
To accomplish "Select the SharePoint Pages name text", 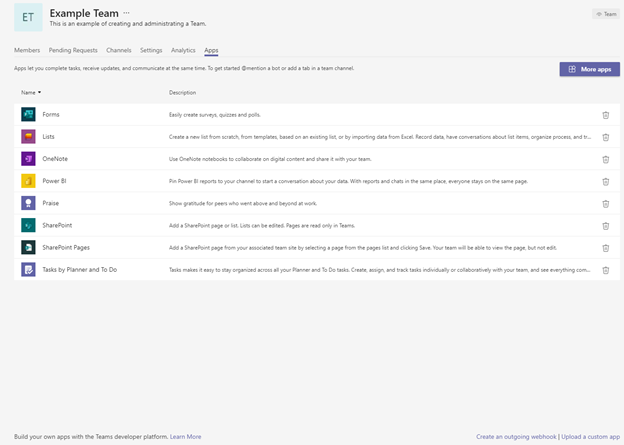I will tap(66, 247).
